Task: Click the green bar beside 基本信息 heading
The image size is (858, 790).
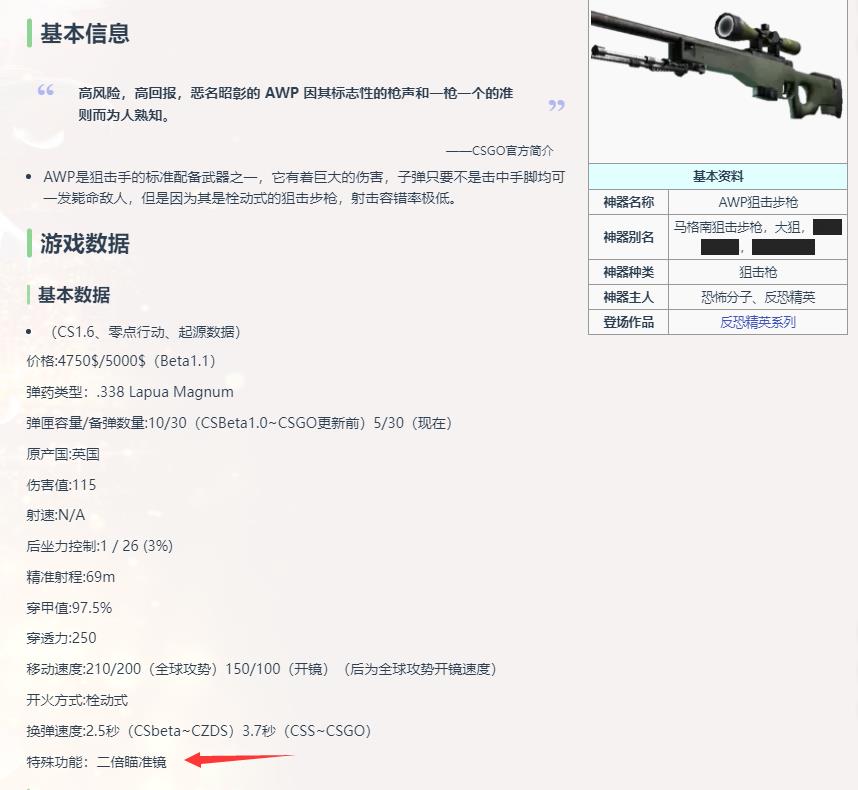Action: 28,33
